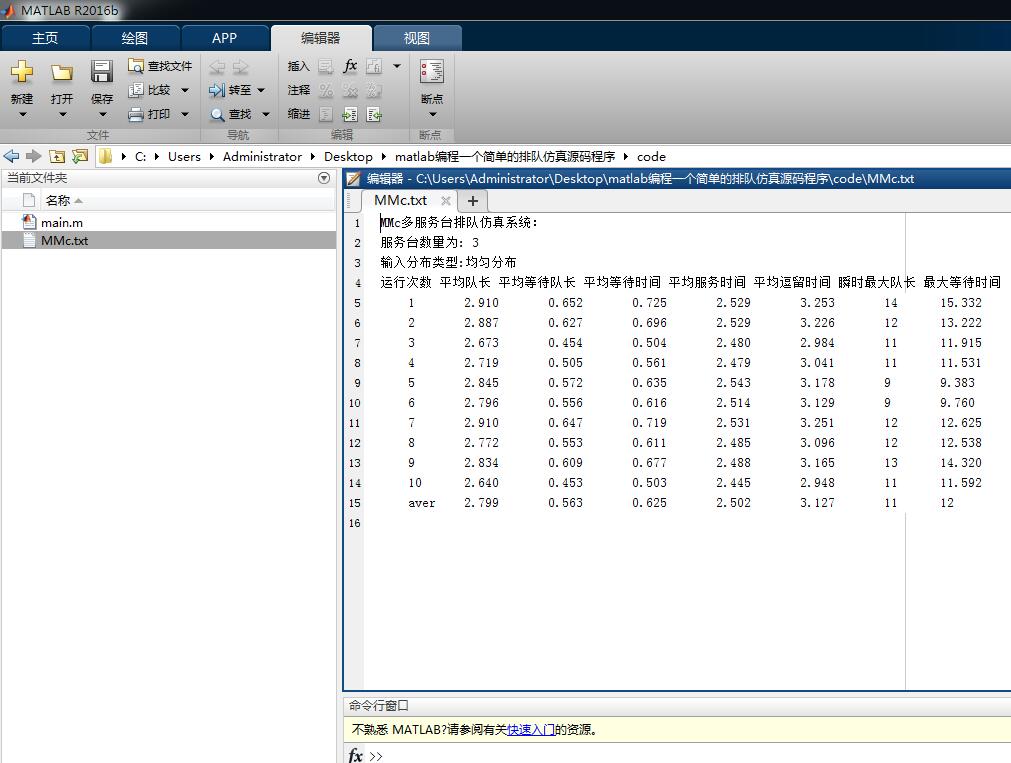Click the percent comment icon beside 注释
Viewport: 1011px width, 763px height.
(326, 90)
